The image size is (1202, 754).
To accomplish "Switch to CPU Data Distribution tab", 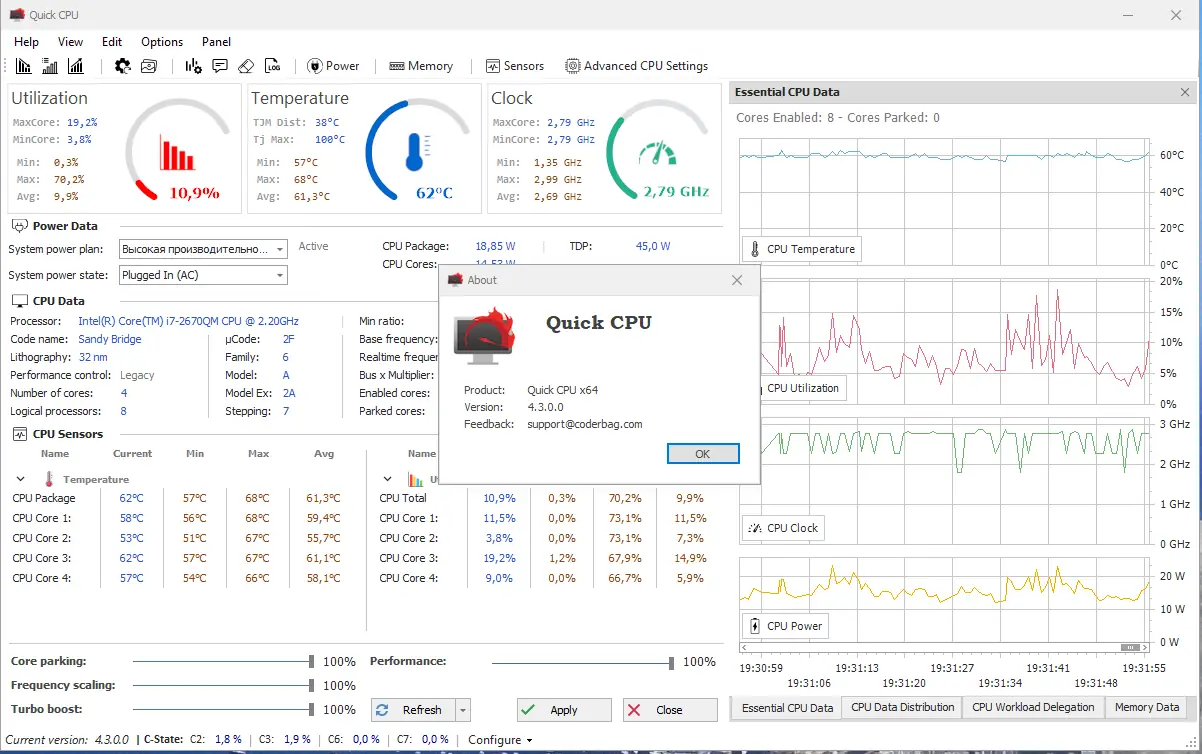I will point(903,707).
